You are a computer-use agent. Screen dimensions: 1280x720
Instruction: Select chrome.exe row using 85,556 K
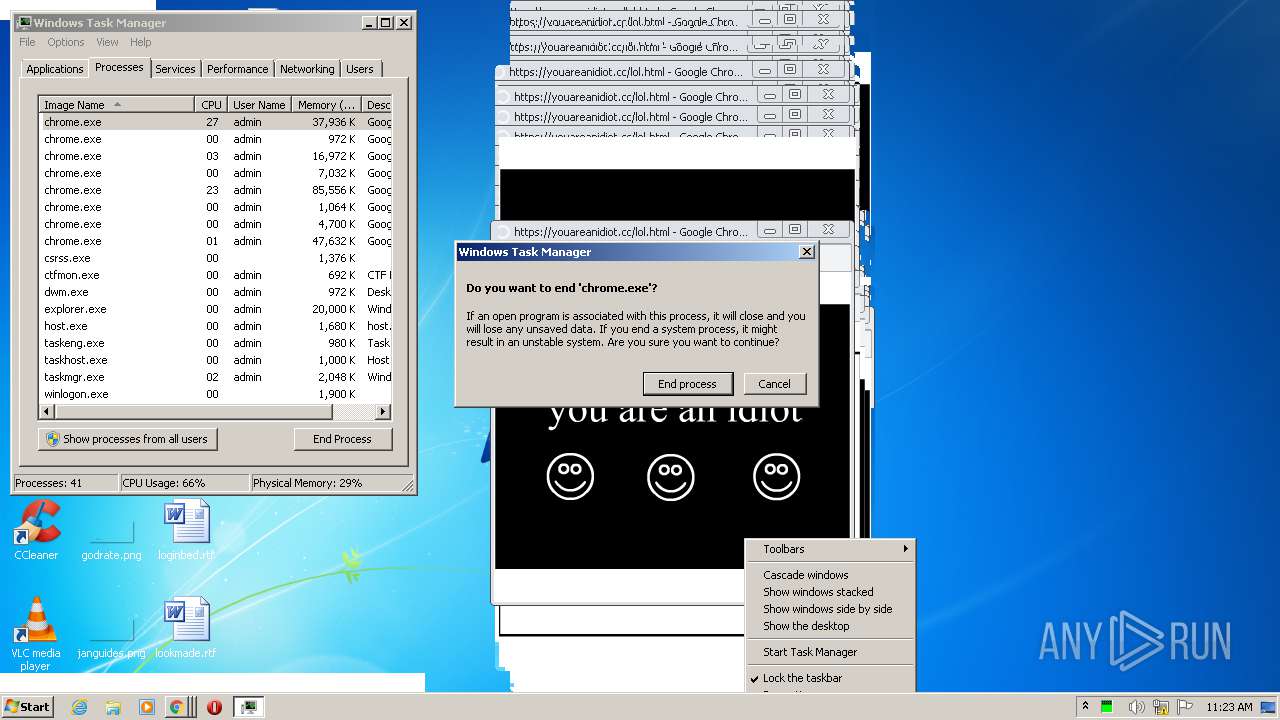pos(215,190)
